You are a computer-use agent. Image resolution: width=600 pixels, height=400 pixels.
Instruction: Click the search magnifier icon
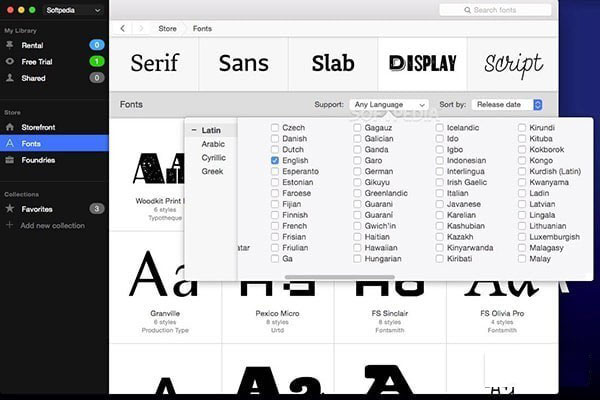tap(467, 10)
